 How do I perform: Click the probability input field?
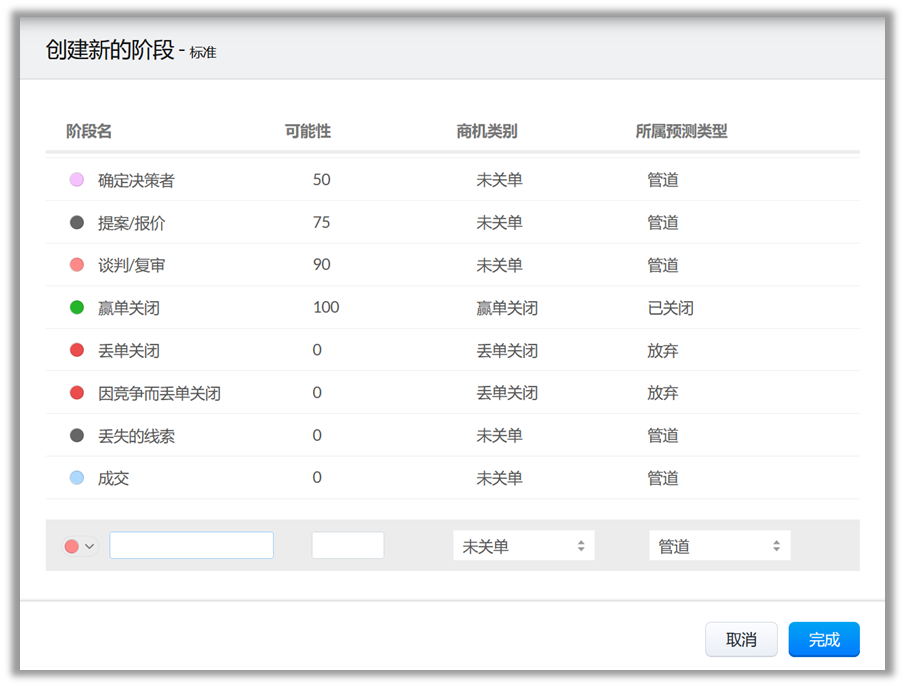347,545
